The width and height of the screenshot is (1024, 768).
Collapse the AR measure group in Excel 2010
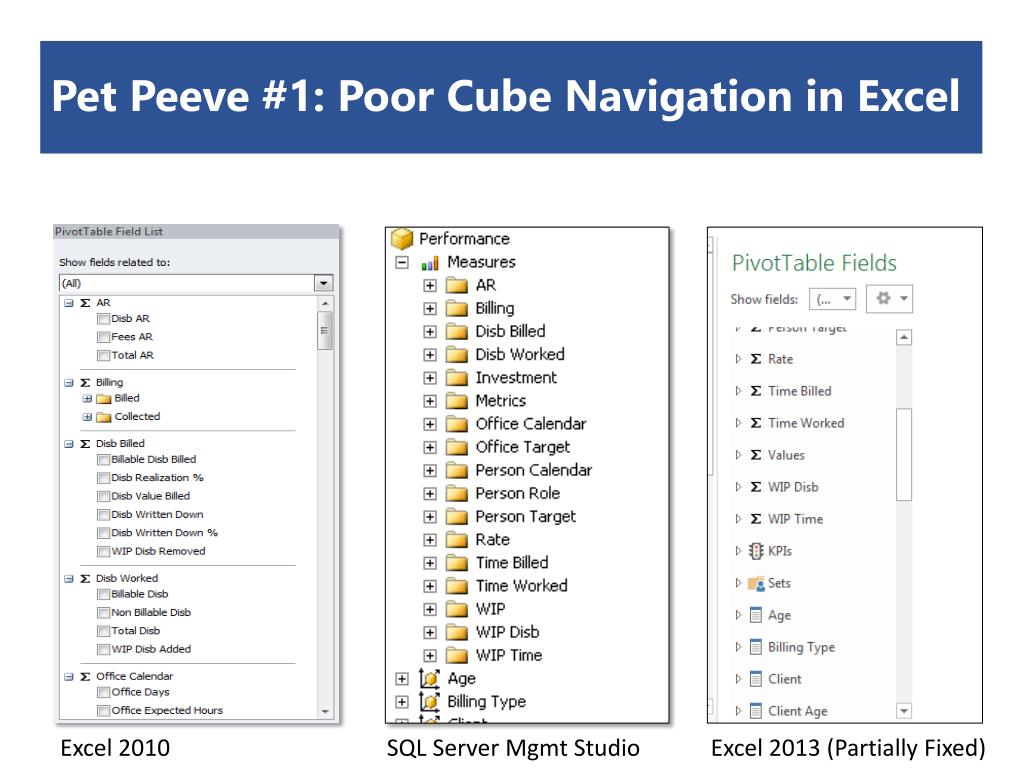coord(69,303)
